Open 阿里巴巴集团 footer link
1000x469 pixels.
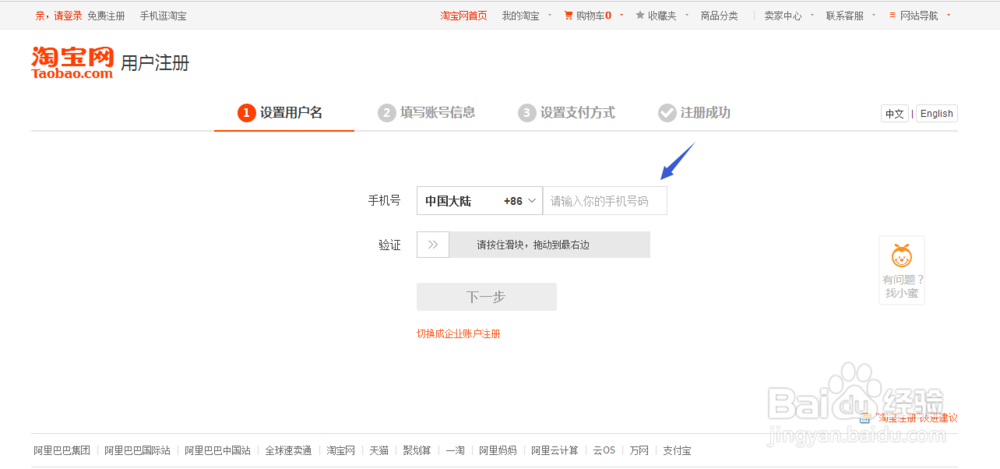click(62, 450)
